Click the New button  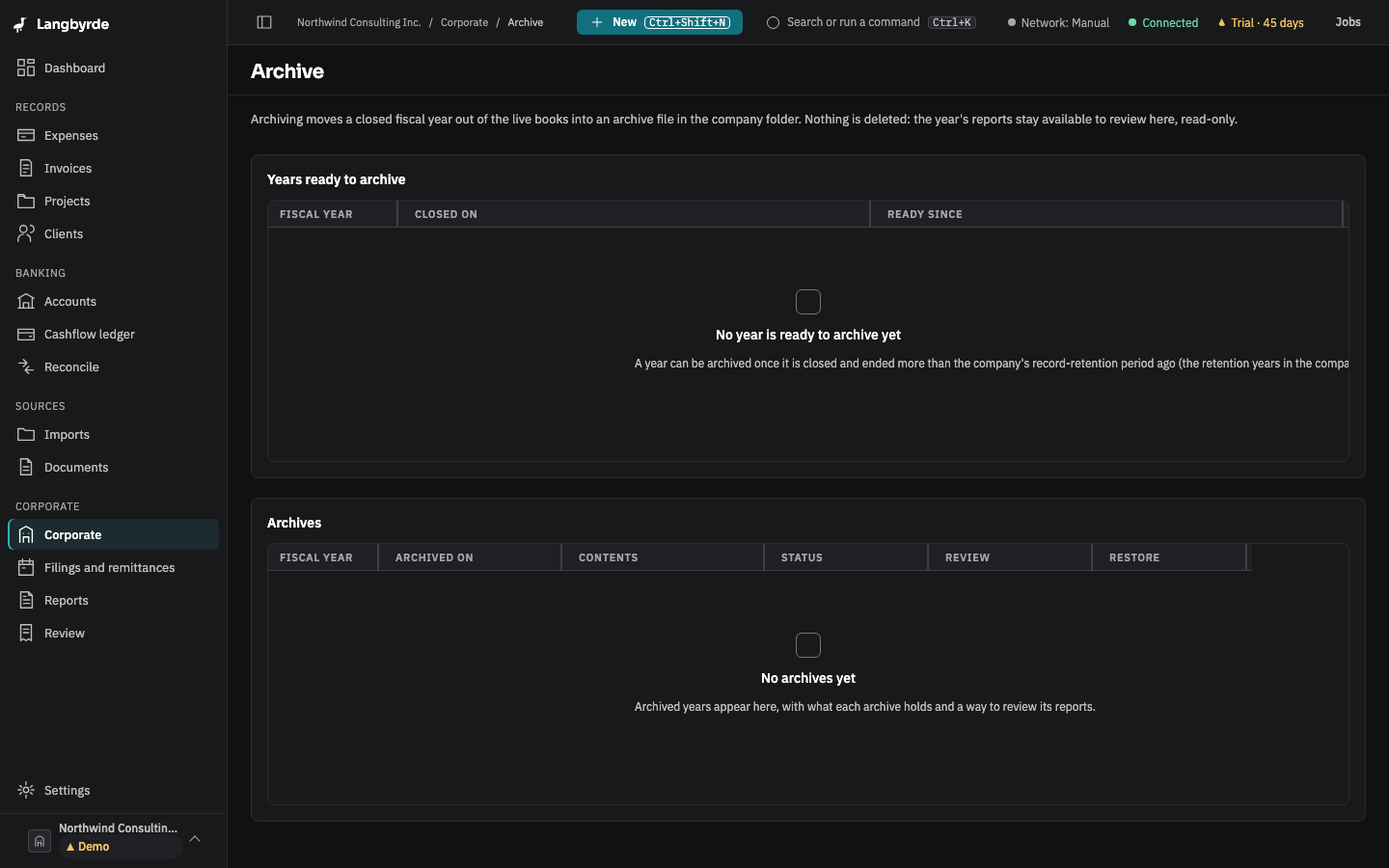[660, 22]
